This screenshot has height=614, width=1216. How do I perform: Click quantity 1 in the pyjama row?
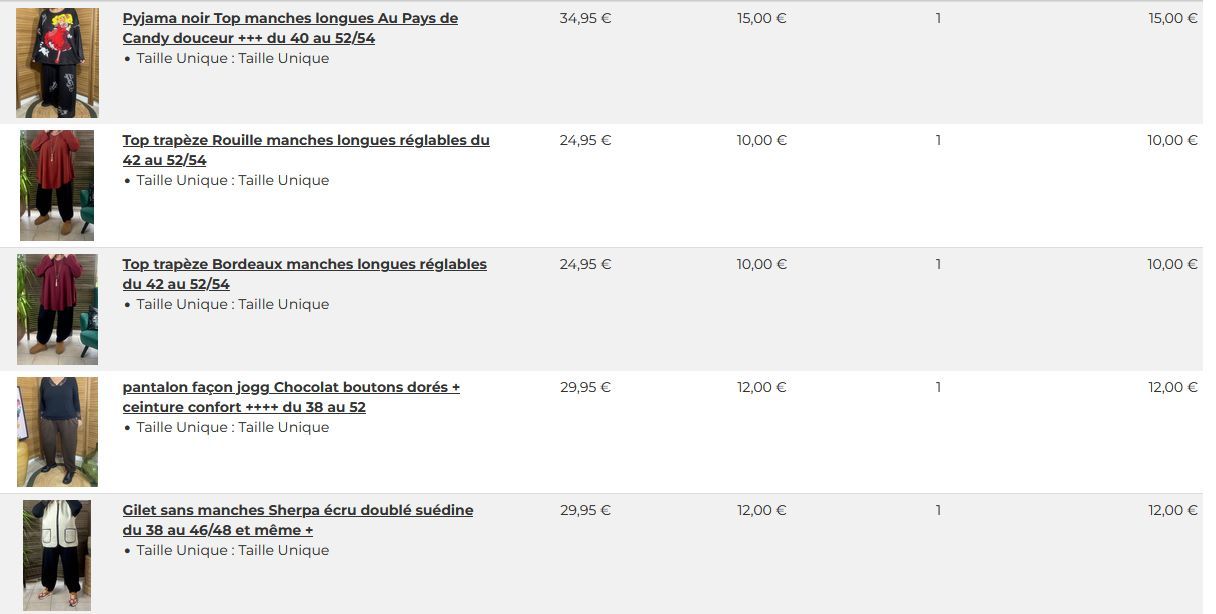(x=938, y=18)
